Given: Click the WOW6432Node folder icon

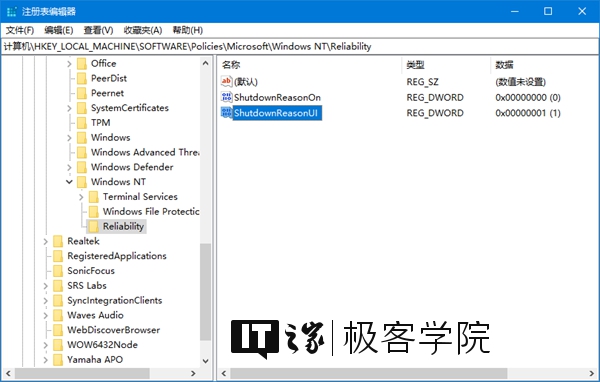Looking at the screenshot, I should [58, 345].
